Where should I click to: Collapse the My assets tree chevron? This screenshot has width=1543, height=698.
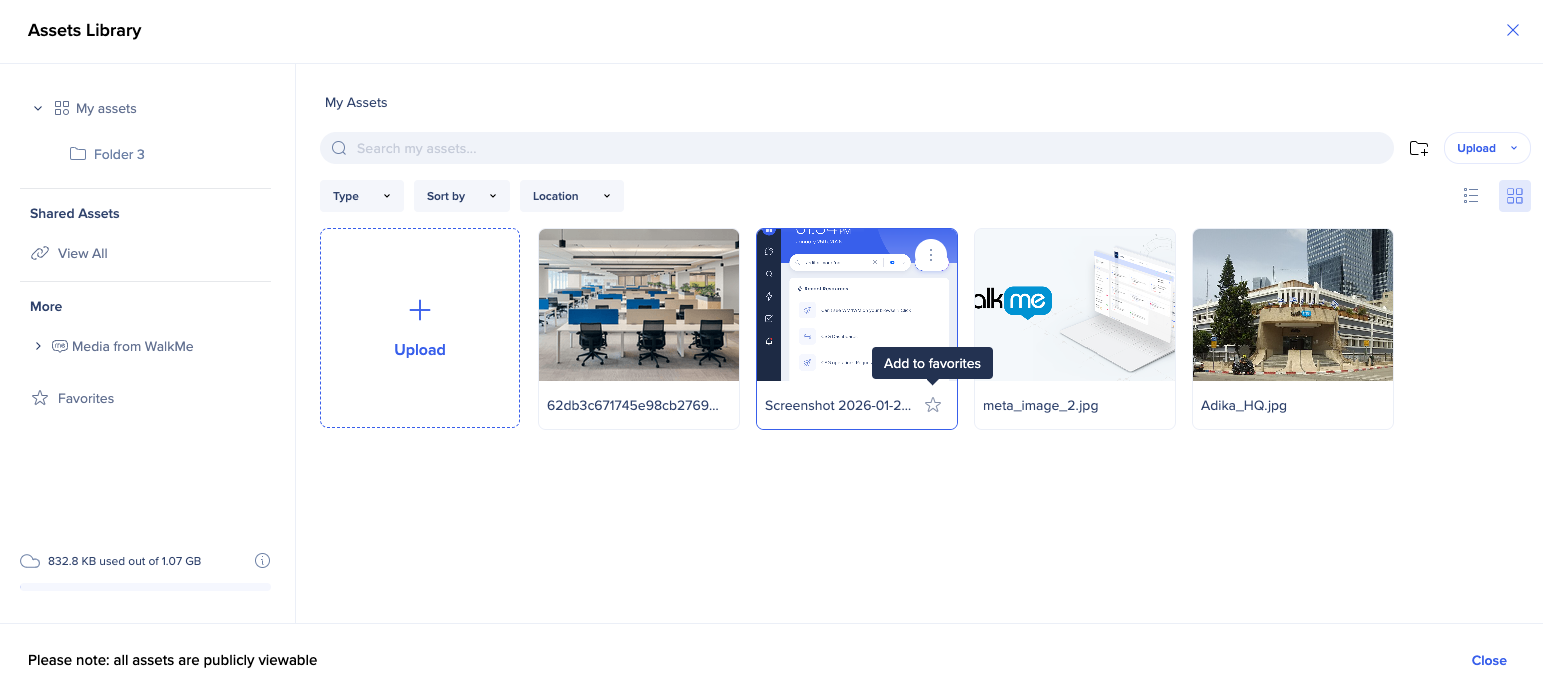38,108
